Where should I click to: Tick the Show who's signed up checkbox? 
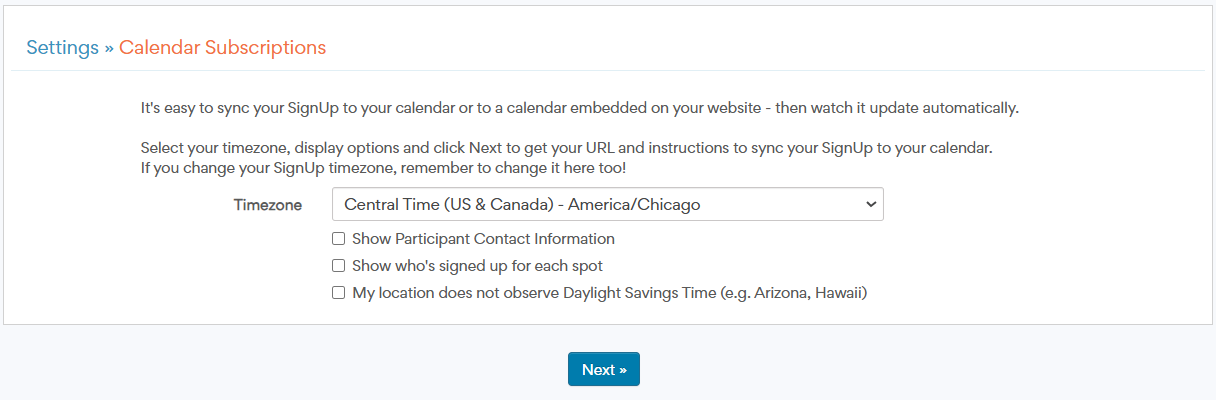coord(339,266)
